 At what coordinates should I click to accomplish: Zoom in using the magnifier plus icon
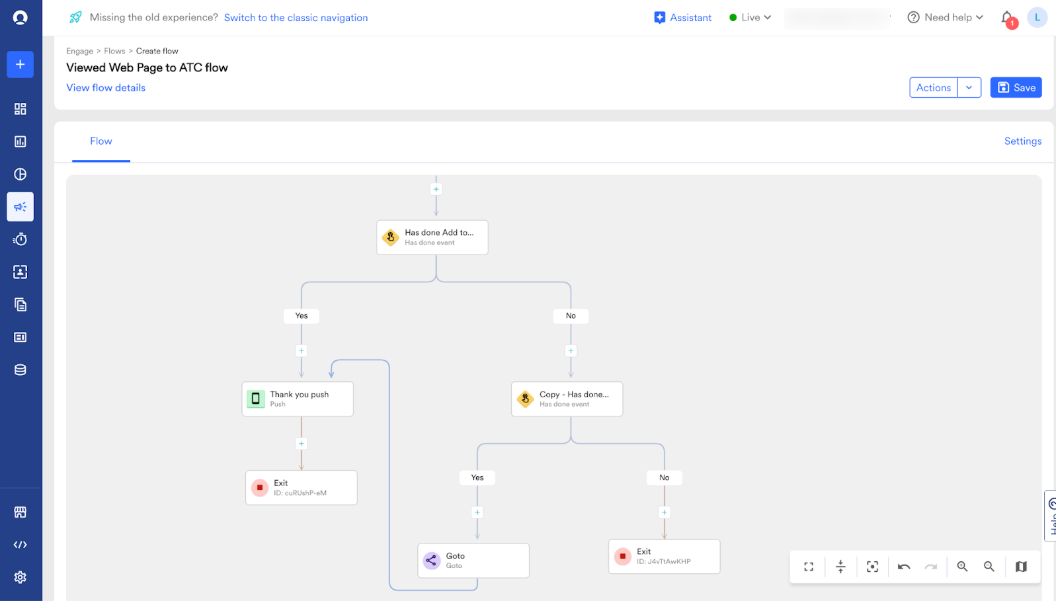[962, 567]
